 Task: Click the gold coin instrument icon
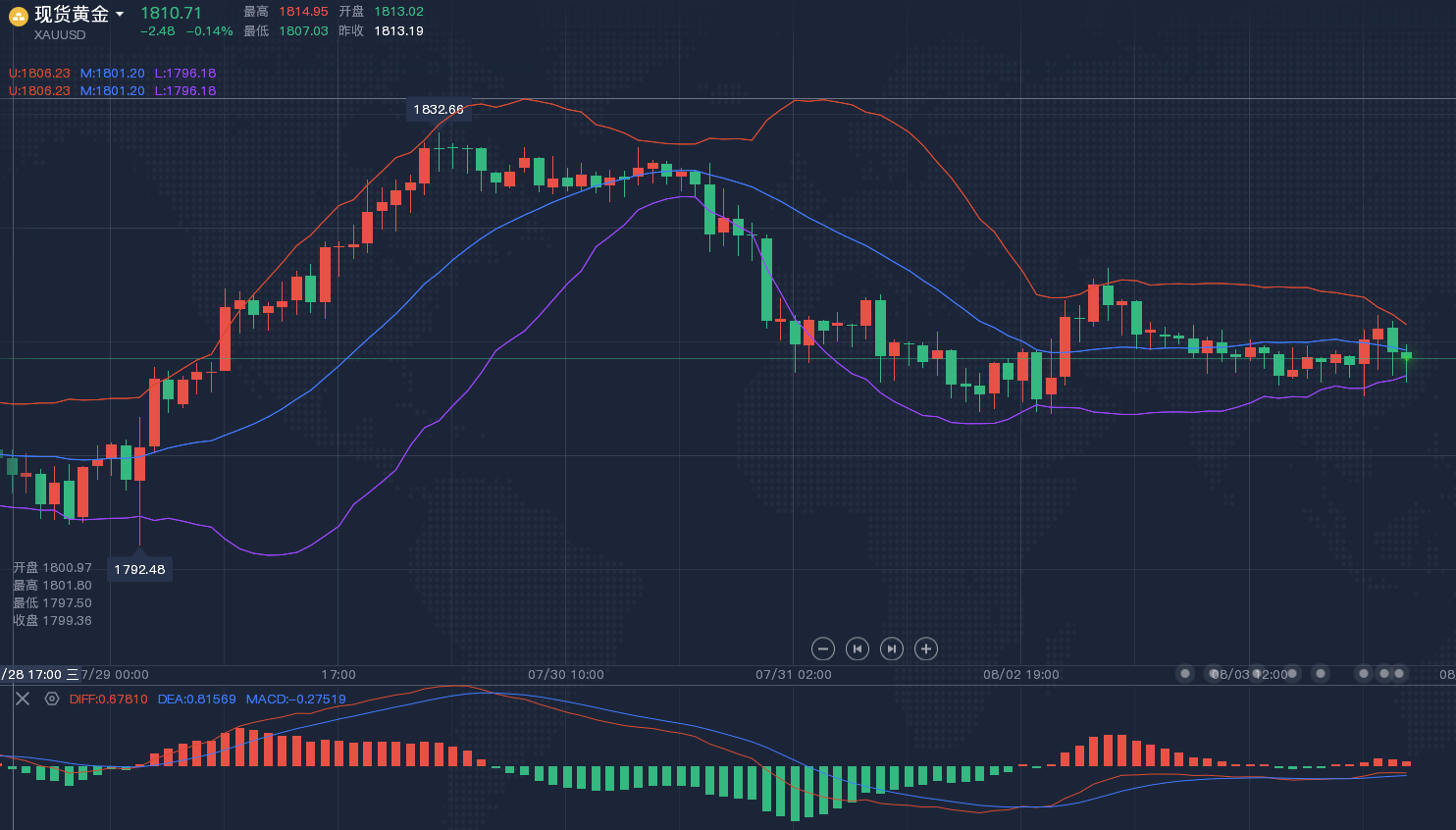[x=18, y=17]
